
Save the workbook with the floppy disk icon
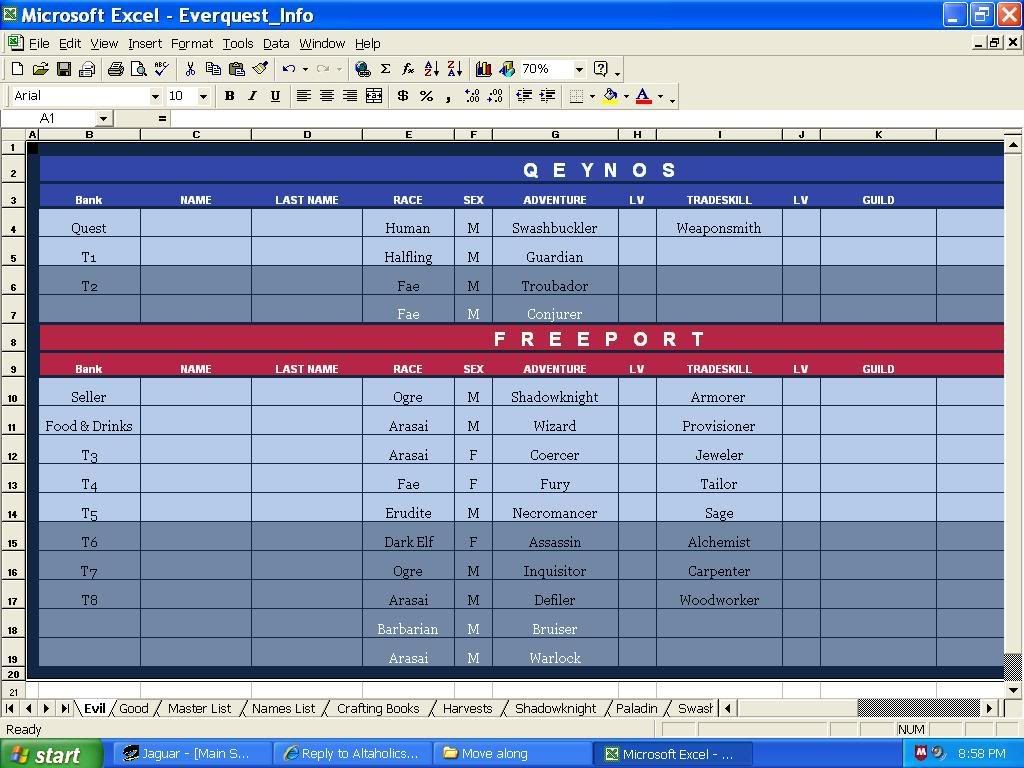[64, 69]
